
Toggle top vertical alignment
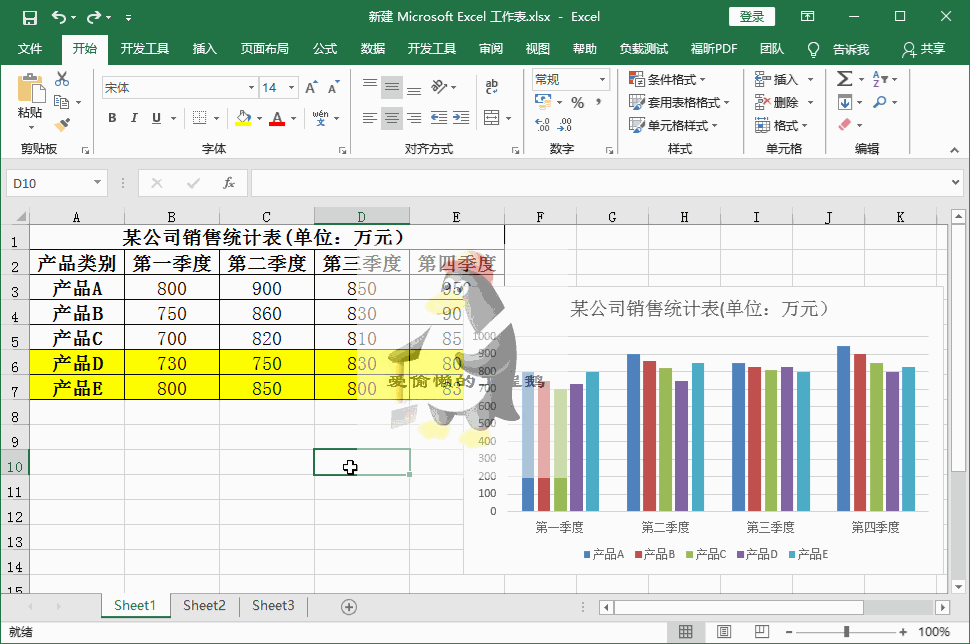tap(370, 83)
